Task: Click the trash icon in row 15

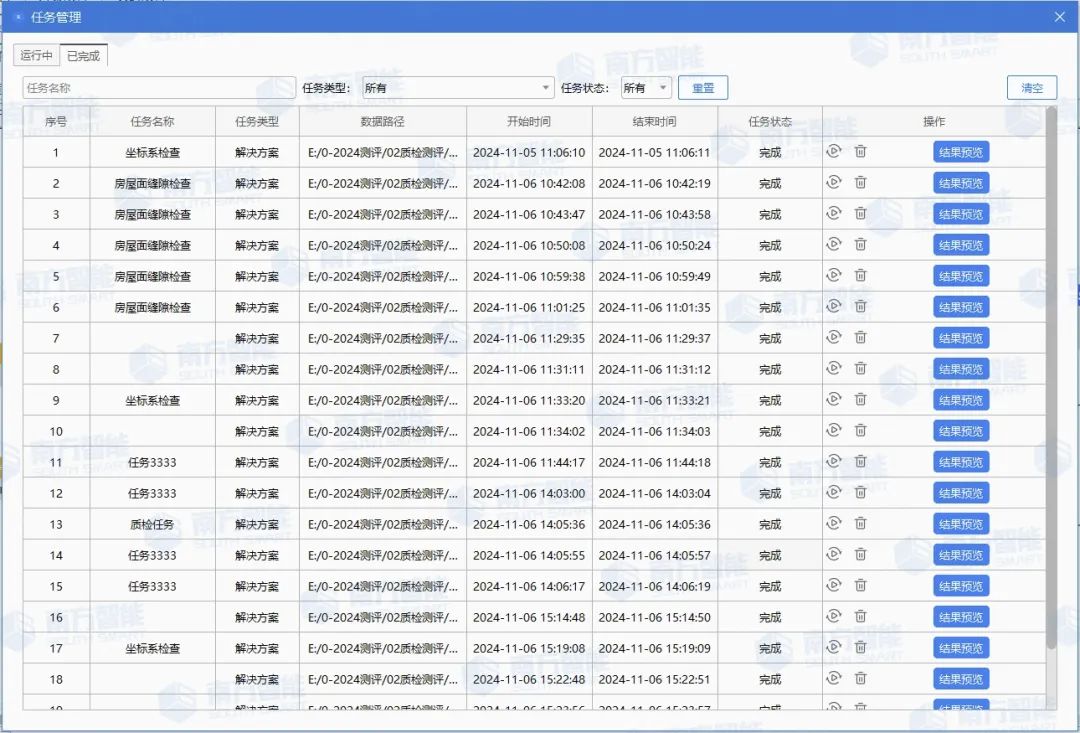Action: pyautogui.click(x=860, y=586)
